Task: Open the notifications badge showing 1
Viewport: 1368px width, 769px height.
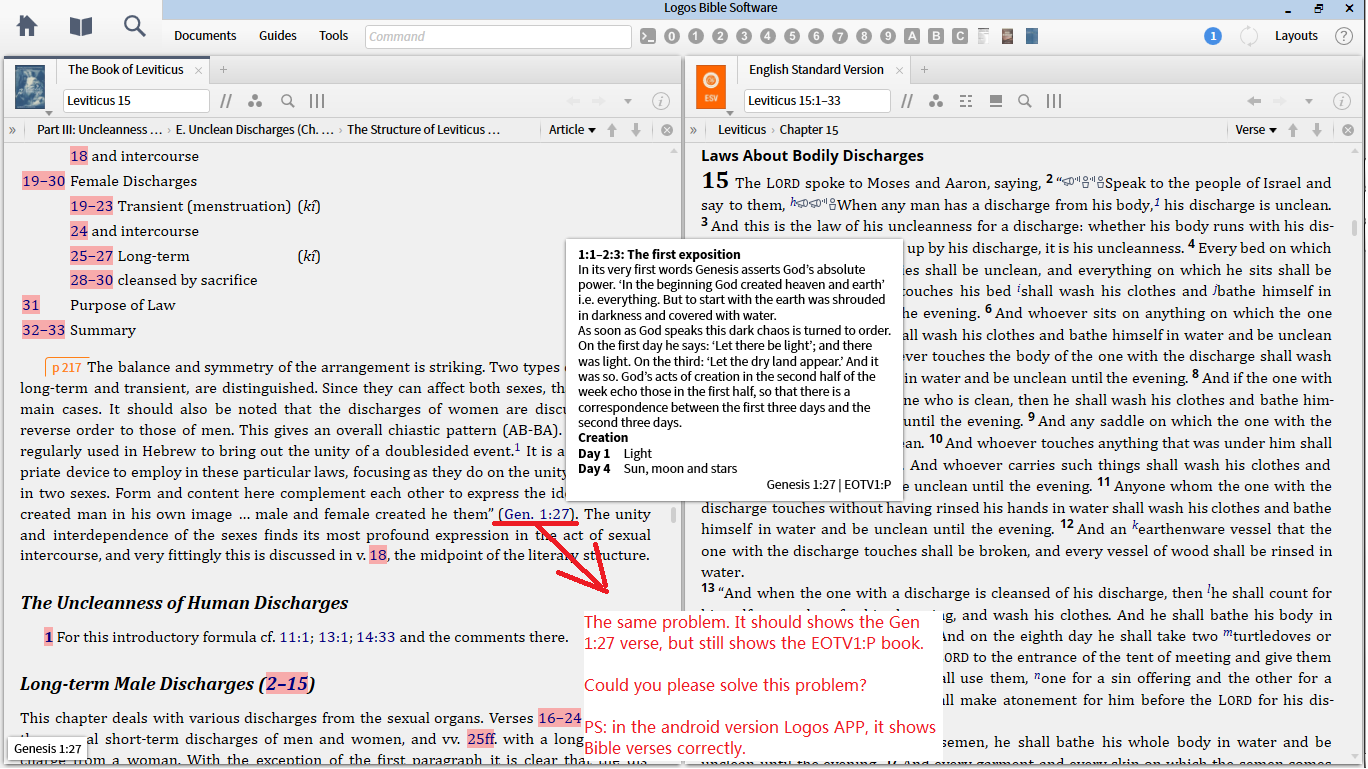Action: point(1213,36)
